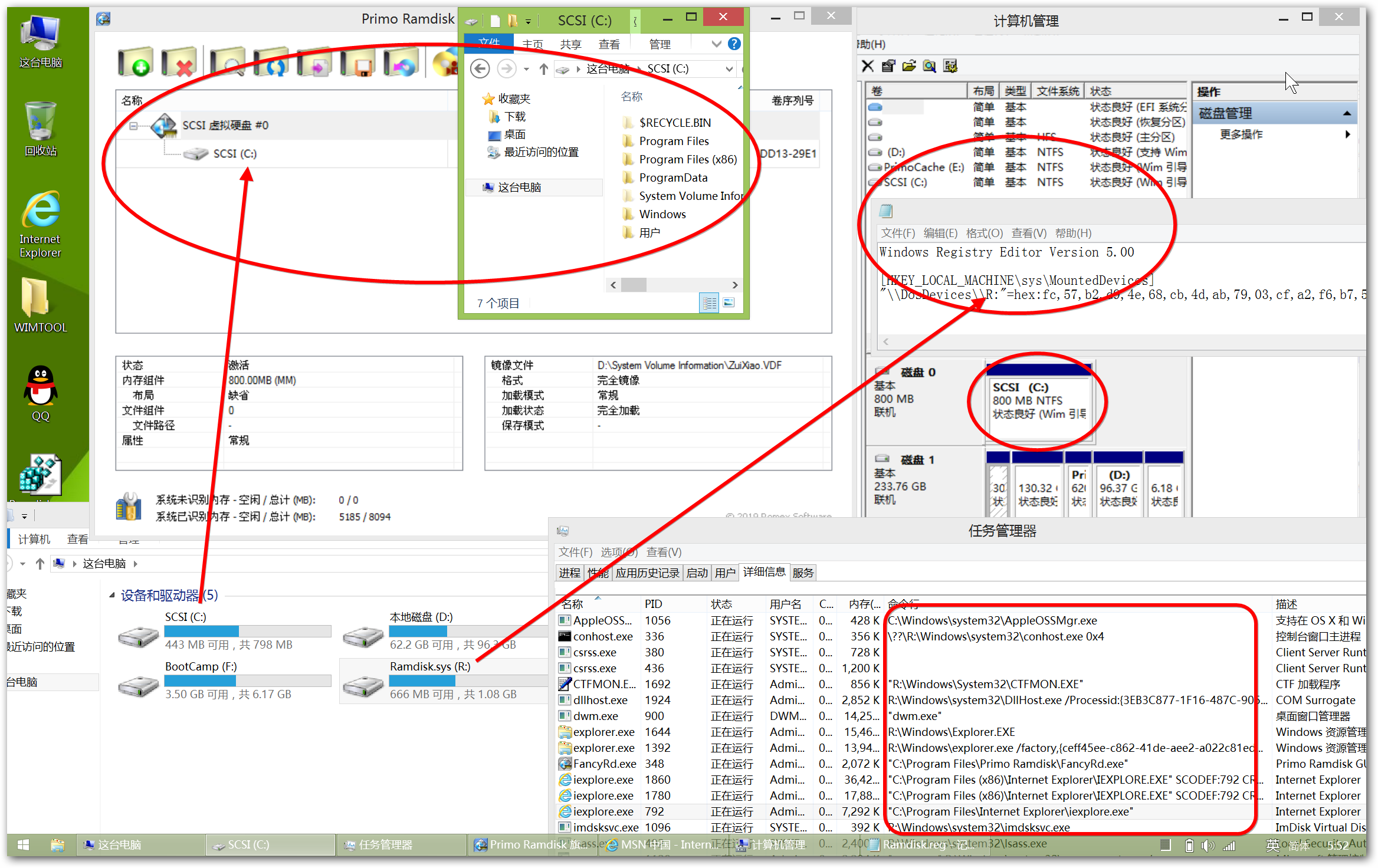Screen dimensions: 1378x868
Task: Open the recent locations dropdown beside forward arrow
Action: (526, 70)
